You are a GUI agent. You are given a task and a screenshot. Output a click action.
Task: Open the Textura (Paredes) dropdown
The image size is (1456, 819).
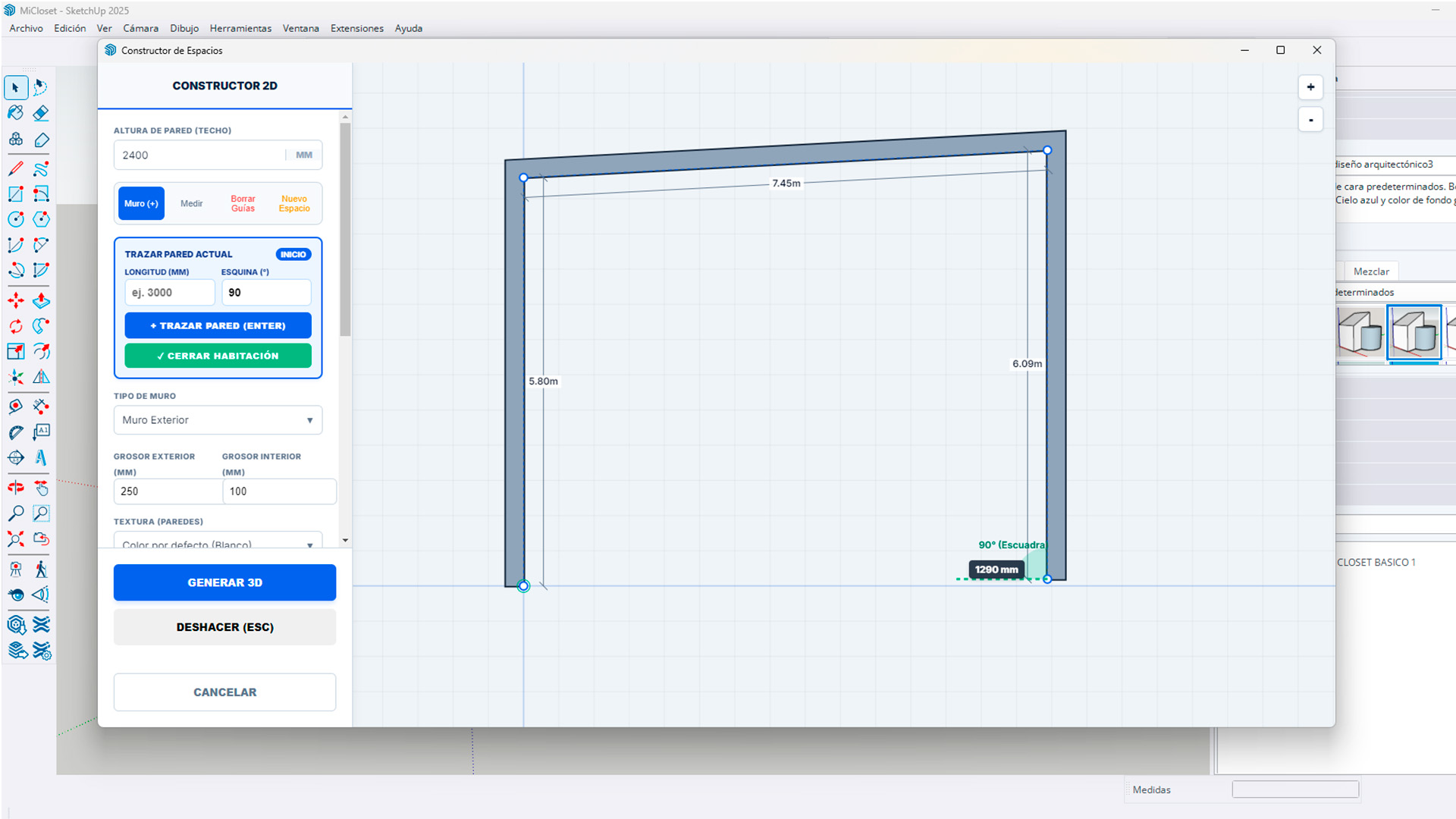(x=218, y=541)
